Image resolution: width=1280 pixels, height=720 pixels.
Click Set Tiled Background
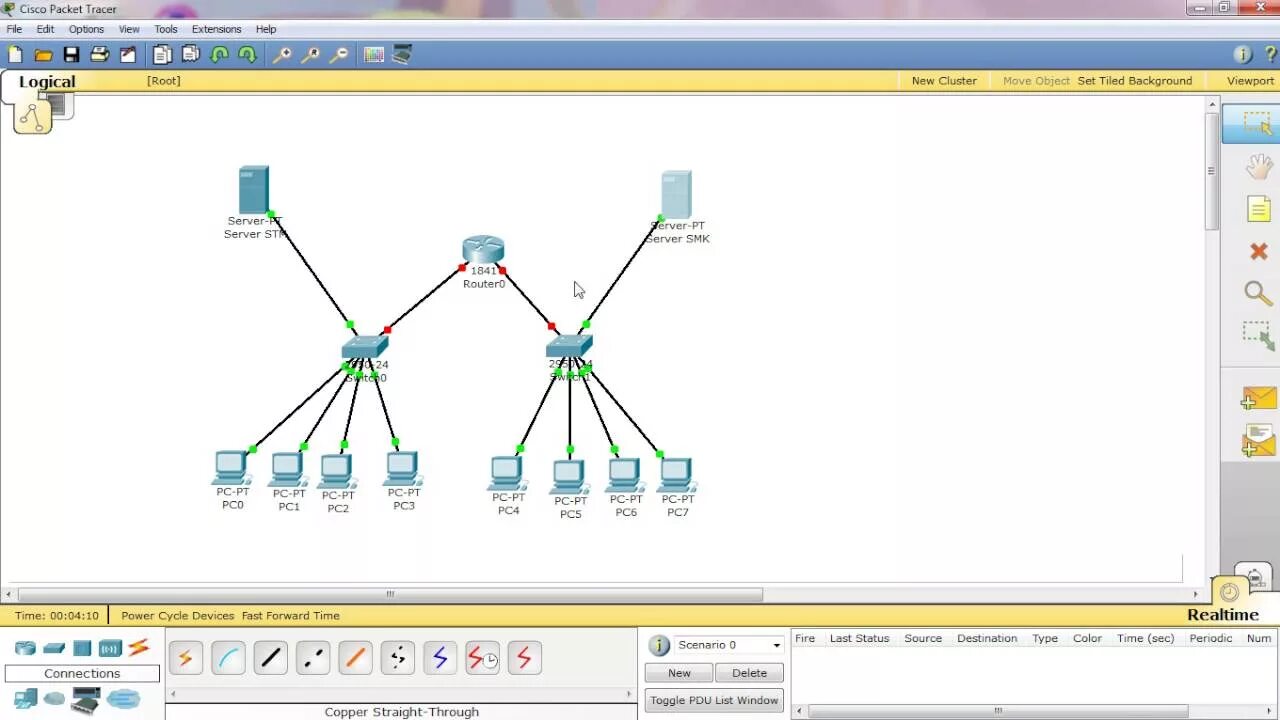(1134, 81)
